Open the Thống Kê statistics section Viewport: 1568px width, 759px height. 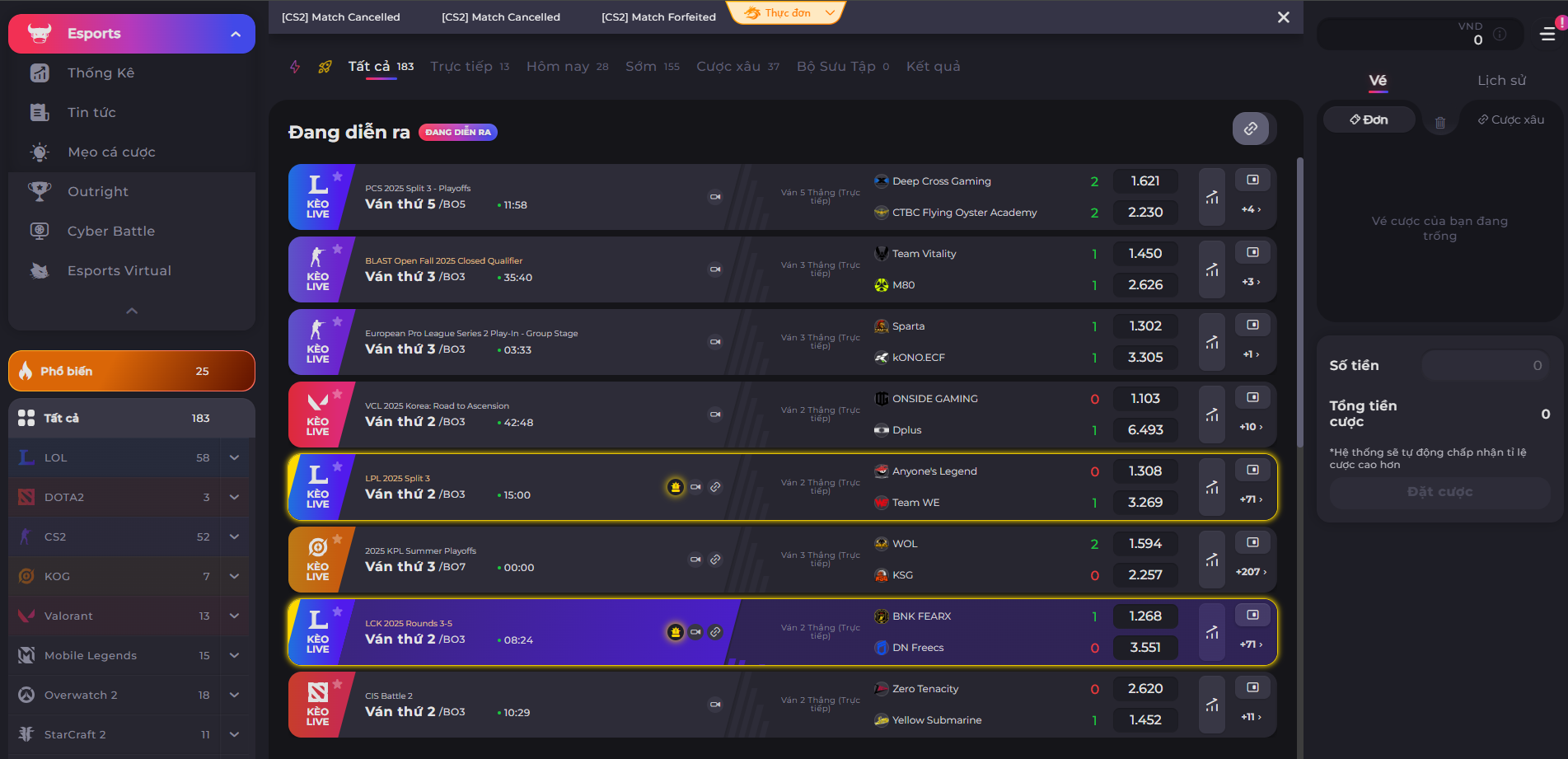[39, 73]
